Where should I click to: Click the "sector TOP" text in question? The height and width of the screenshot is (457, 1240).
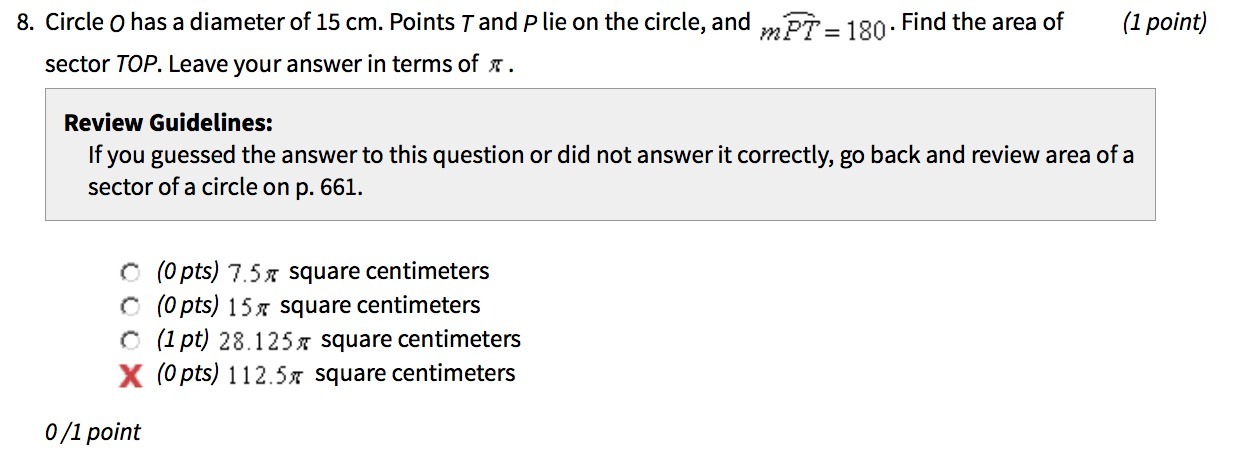pyautogui.click(x=103, y=65)
